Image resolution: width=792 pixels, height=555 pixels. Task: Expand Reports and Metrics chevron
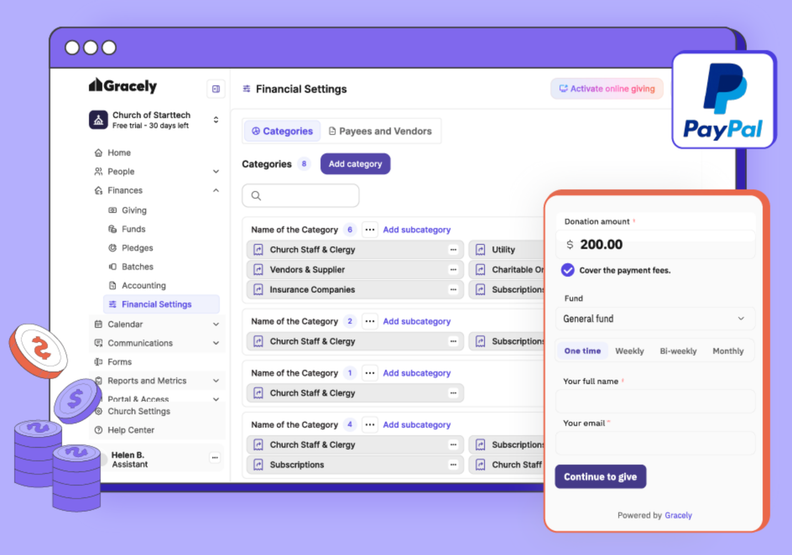tap(216, 381)
